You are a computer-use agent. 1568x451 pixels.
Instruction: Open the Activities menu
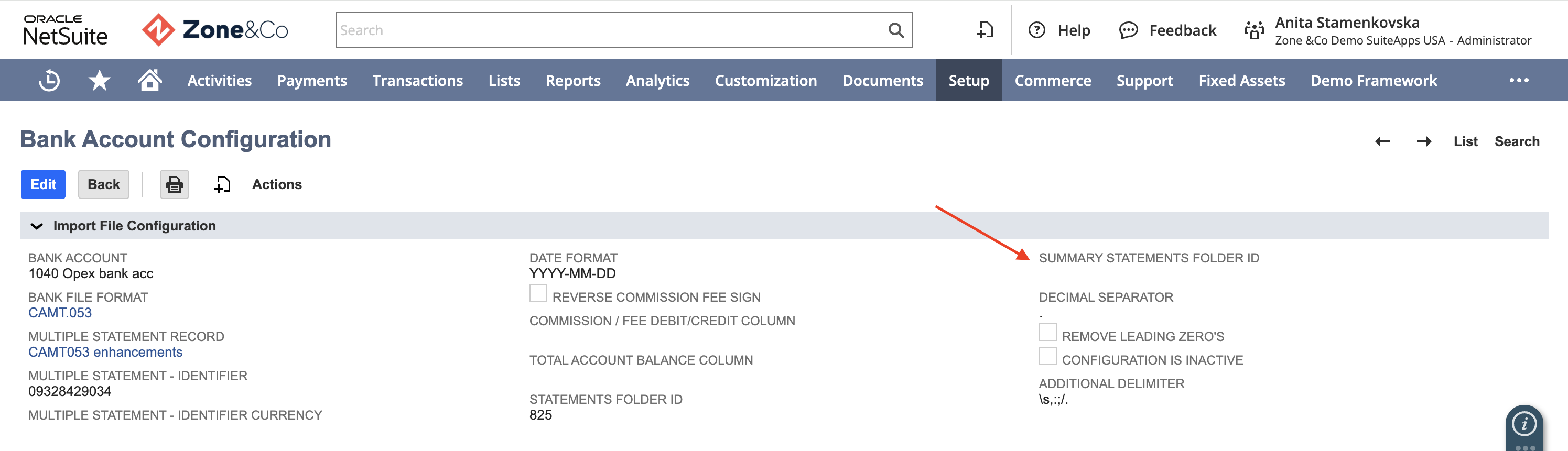point(220,80)
